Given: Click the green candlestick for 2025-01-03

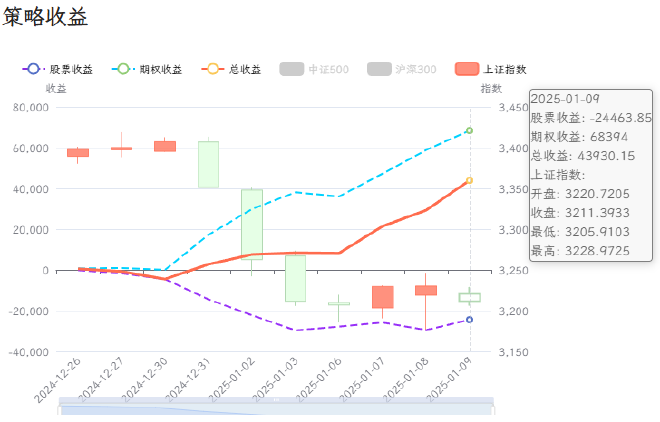Looking at the screenshot, I should point(295,278).
